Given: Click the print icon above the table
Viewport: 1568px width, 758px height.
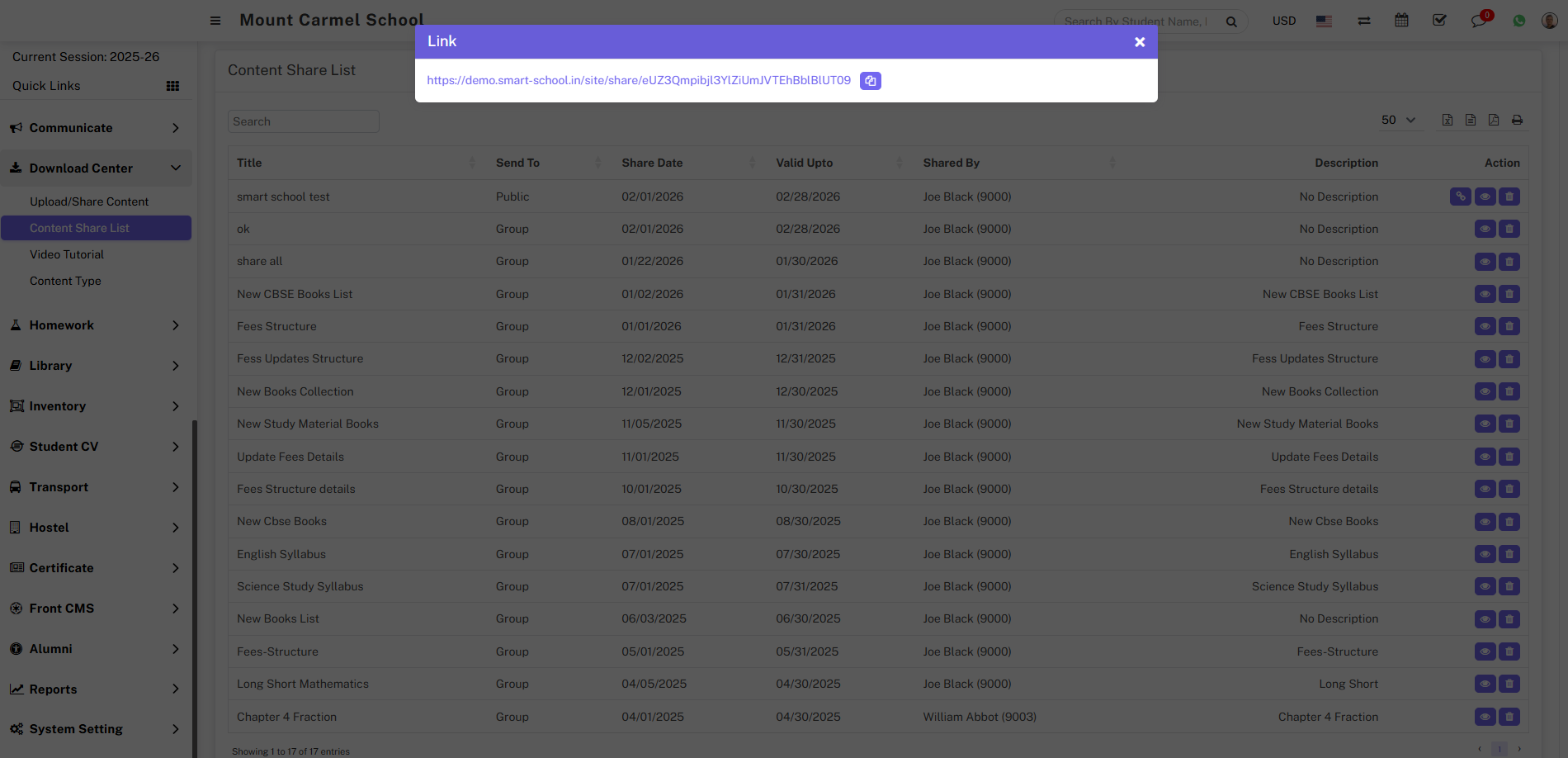Looking at the screenshot, I should [1517, 121].
